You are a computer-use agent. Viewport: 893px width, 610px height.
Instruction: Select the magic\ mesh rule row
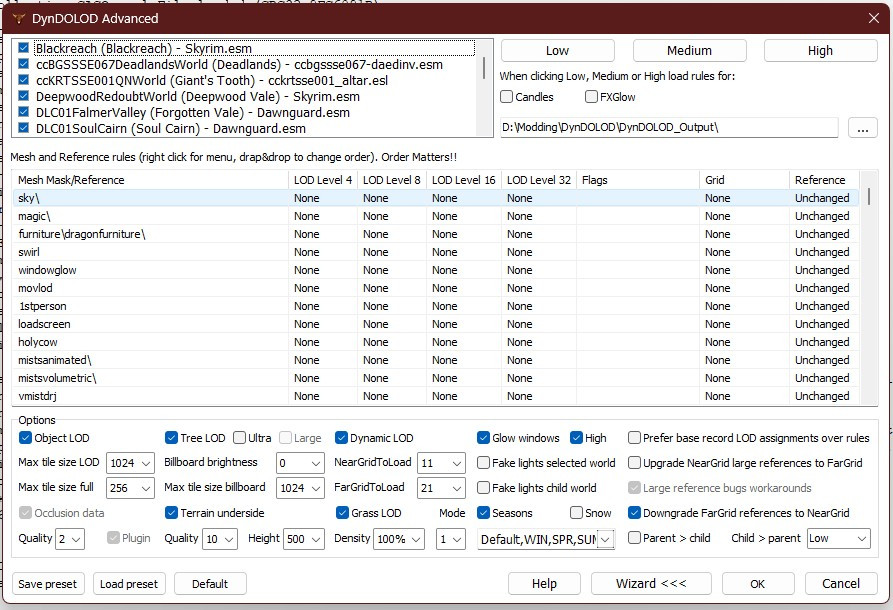click(436, 216)
